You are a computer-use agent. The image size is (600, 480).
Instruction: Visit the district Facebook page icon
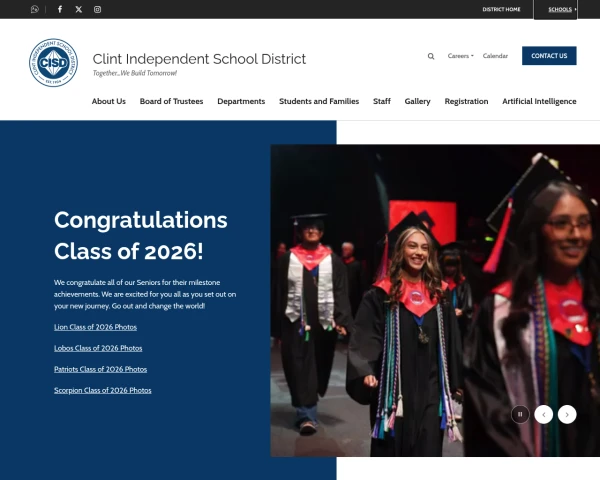pyautogui.click(x=60, y=9)
